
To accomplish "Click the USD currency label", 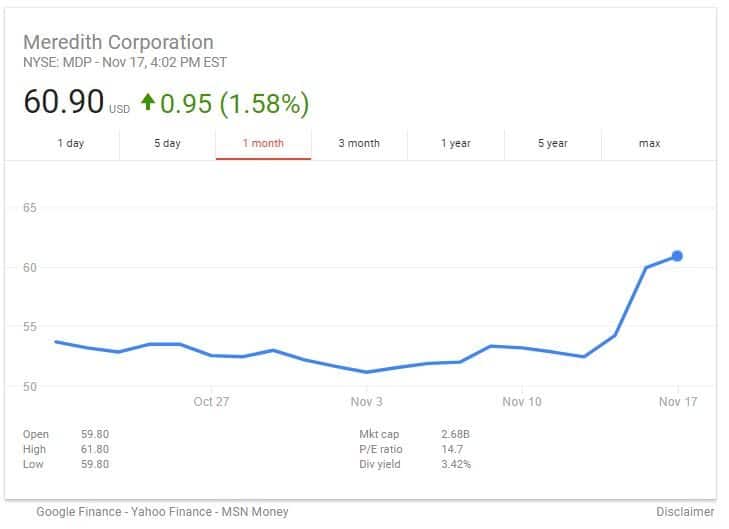I will coord(119,109).
